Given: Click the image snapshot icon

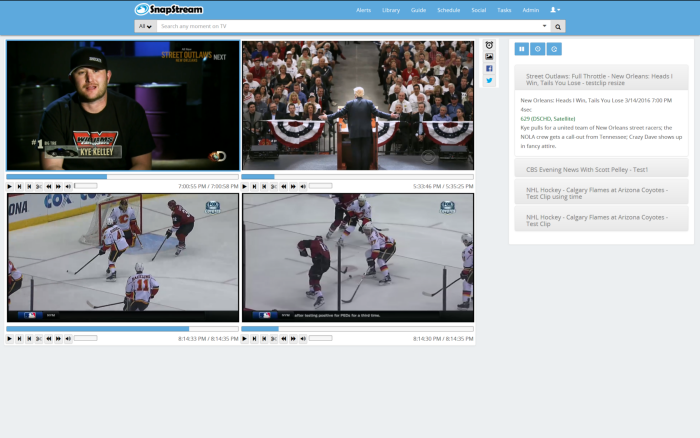Looking at the screenshot, I should pyautogui.click(x=489, y=57).
